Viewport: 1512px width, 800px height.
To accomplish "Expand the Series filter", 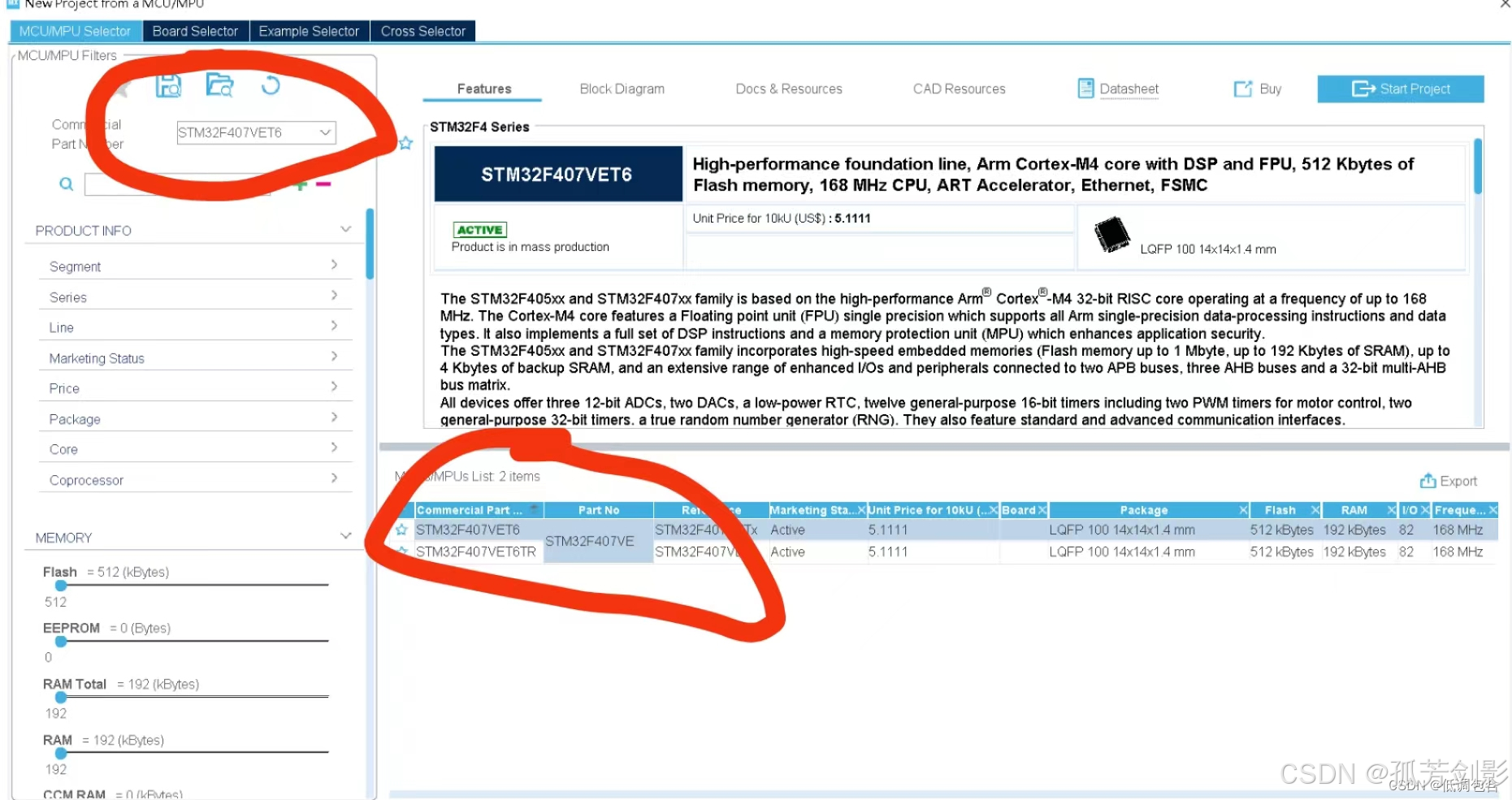I will click(334, 296).
